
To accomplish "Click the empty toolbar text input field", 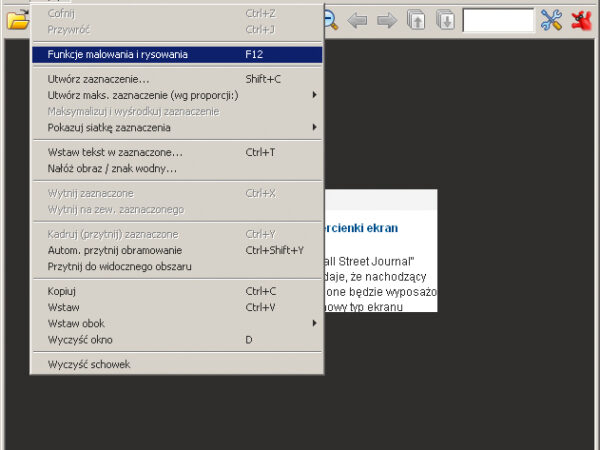I will [498, 20].
